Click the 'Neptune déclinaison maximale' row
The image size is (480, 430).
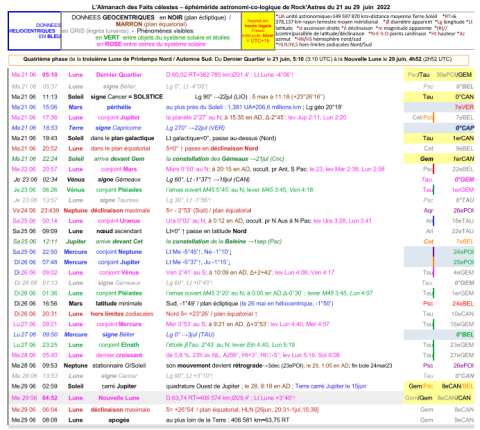tap(242, 210)
